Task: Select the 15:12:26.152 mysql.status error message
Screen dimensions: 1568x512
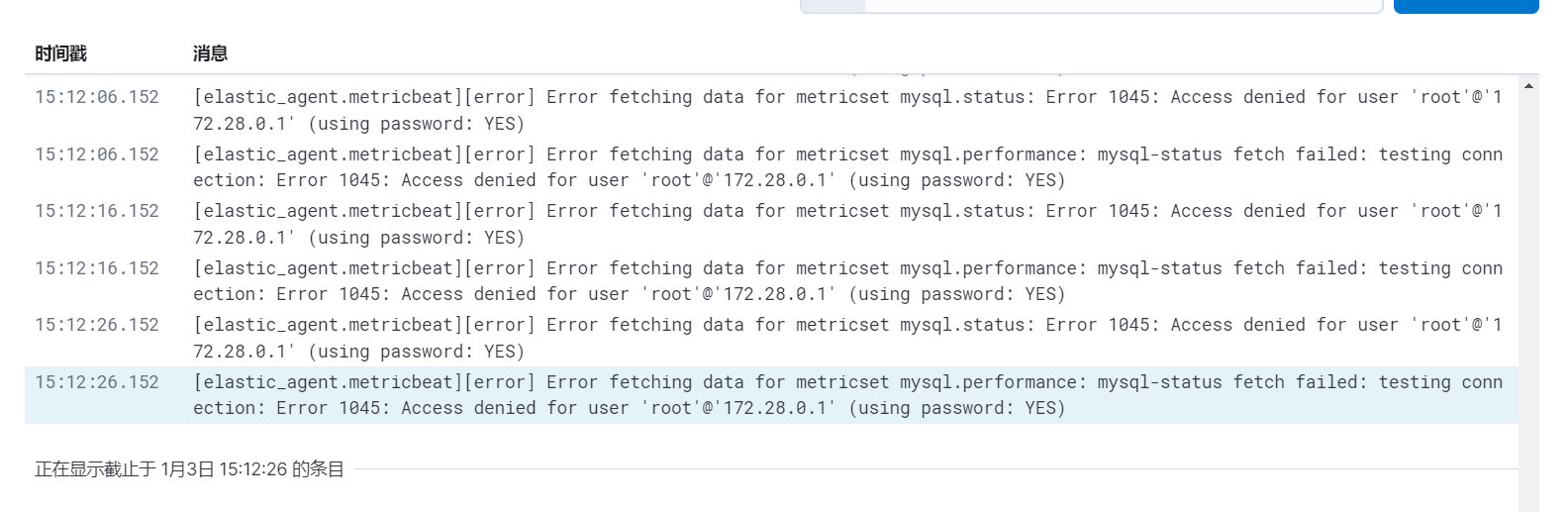Action: 847,338
